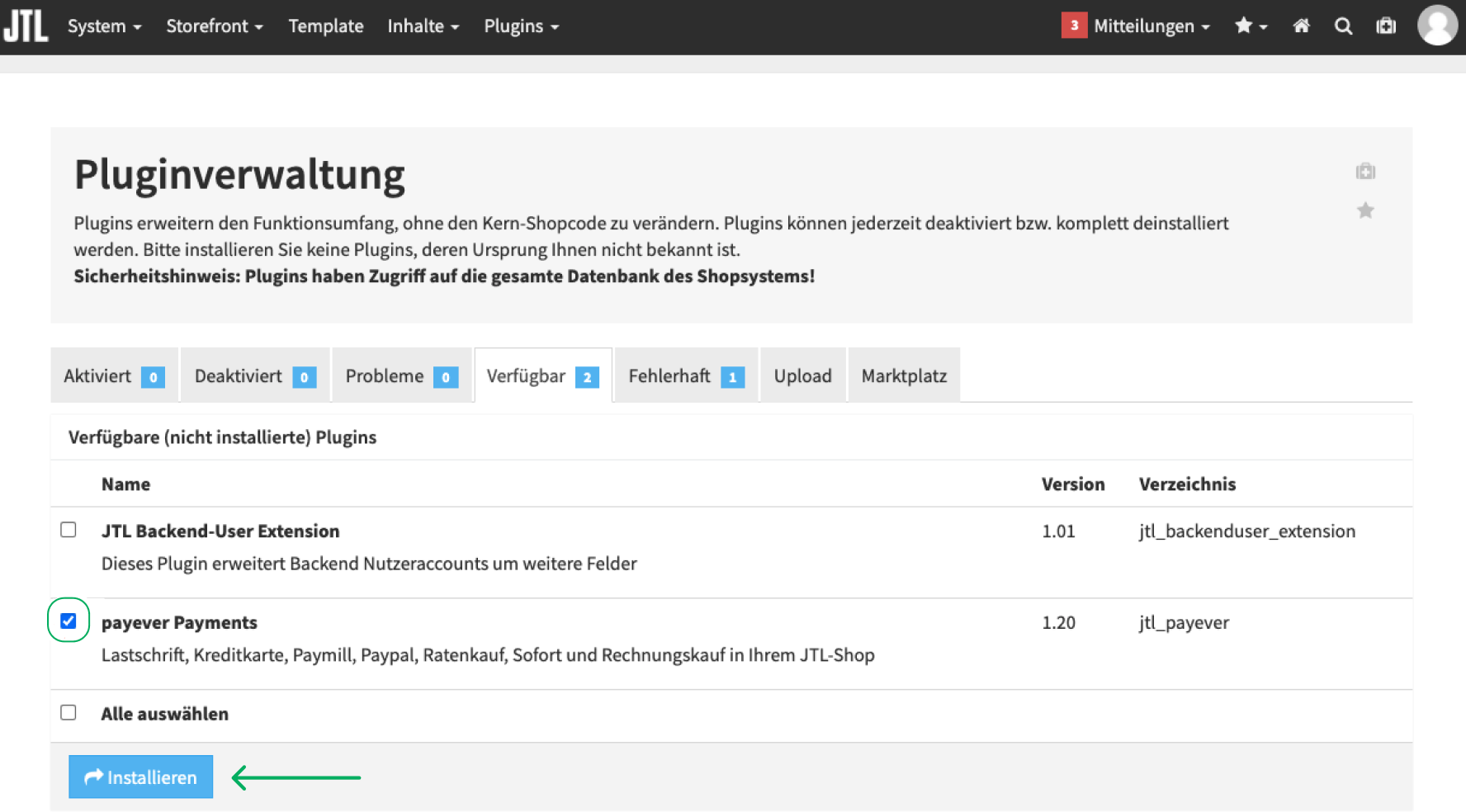The width and height of the screenshot is (1466, 812).
Task: Click the jtl_payever directory cell
Action: [x=1184, y=622]
